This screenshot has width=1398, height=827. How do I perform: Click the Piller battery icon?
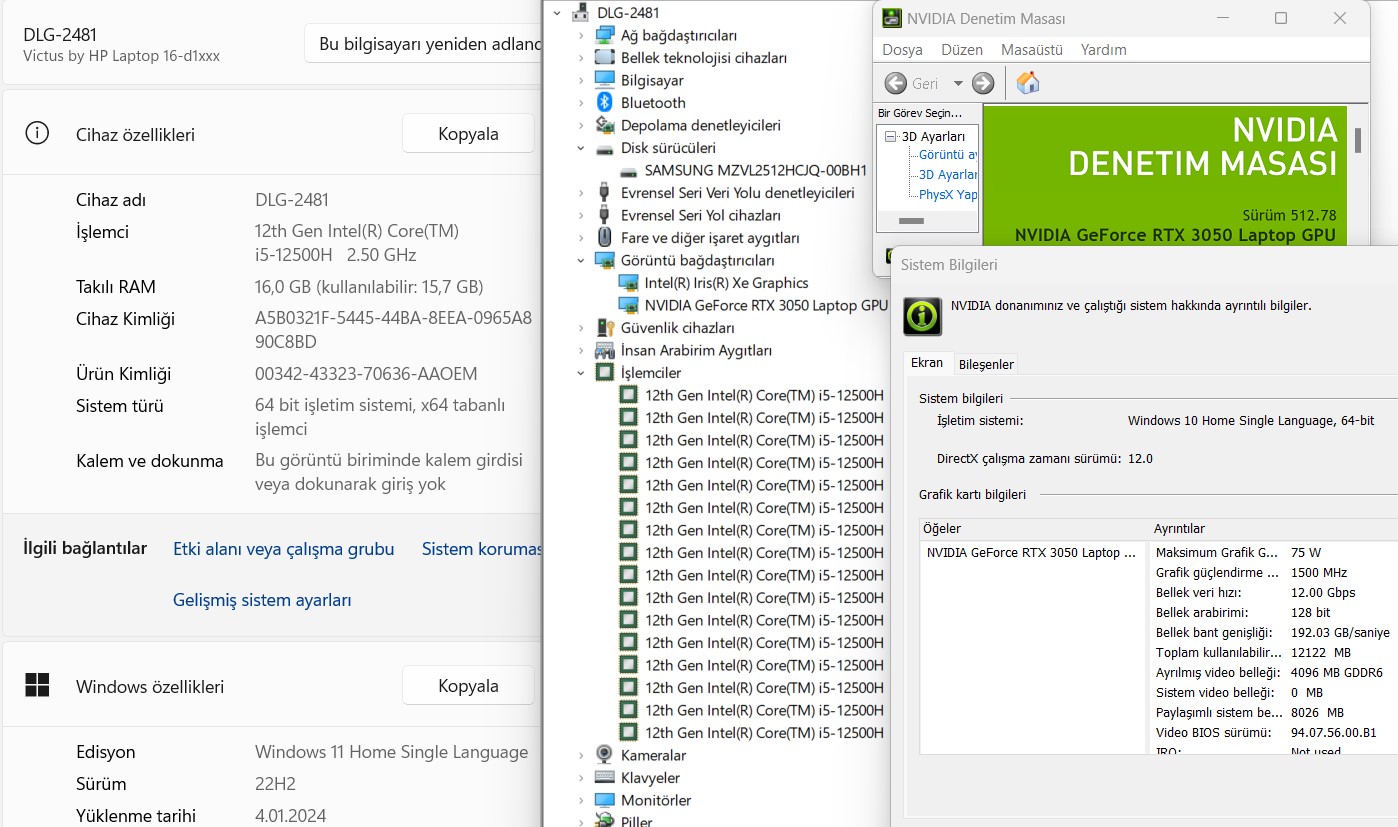coord(604,820)
